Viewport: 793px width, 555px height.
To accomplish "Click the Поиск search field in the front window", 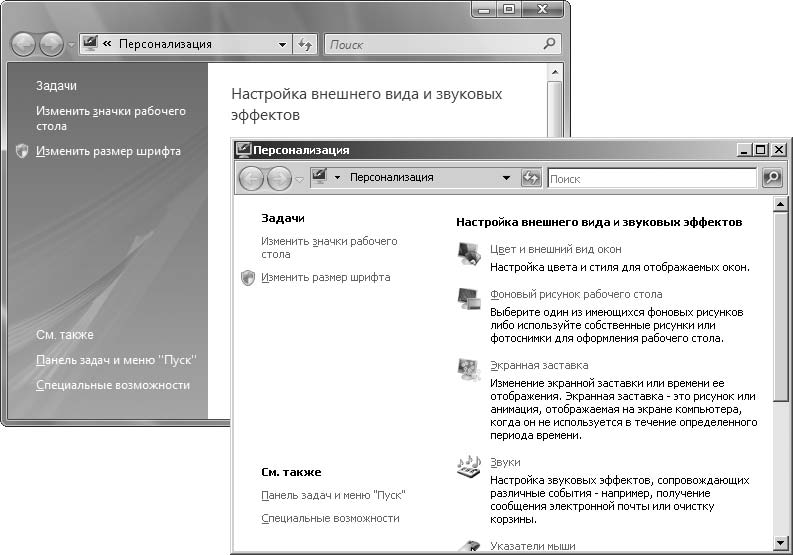I will coord(652,178).
